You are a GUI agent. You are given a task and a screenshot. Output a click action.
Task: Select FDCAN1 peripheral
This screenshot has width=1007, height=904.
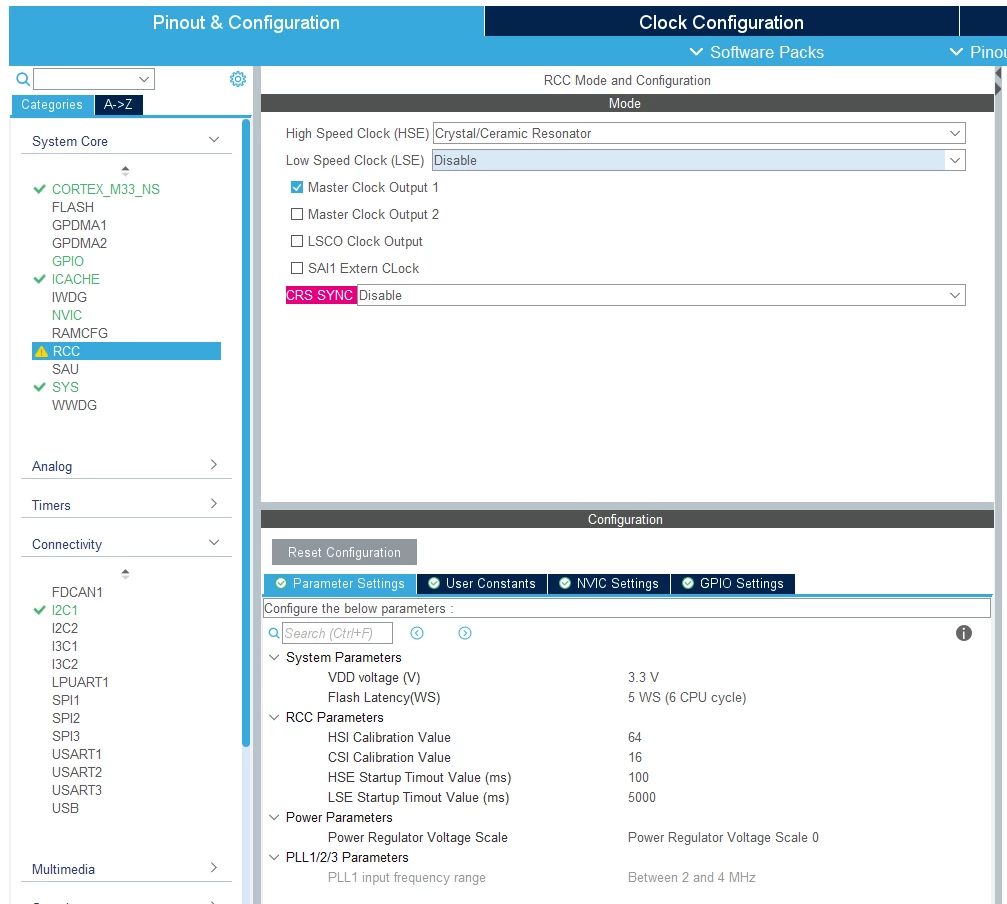tap(77, 592)
